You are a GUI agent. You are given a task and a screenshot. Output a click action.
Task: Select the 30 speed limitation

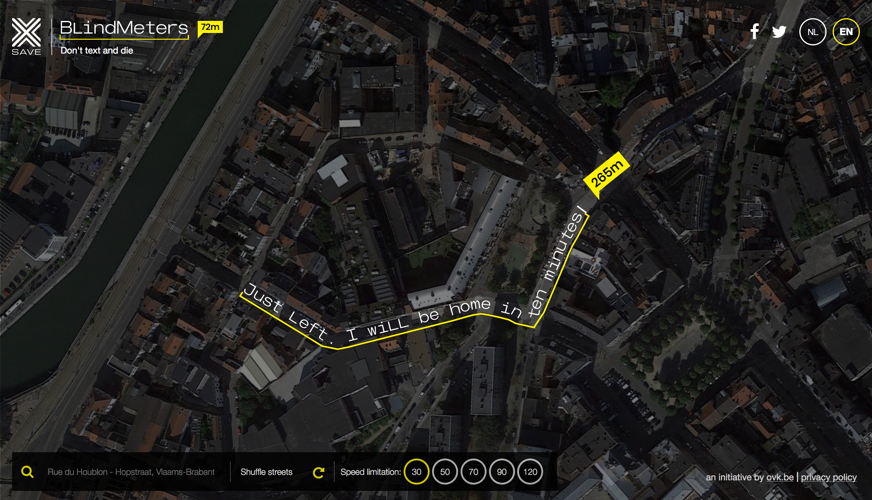416,472
